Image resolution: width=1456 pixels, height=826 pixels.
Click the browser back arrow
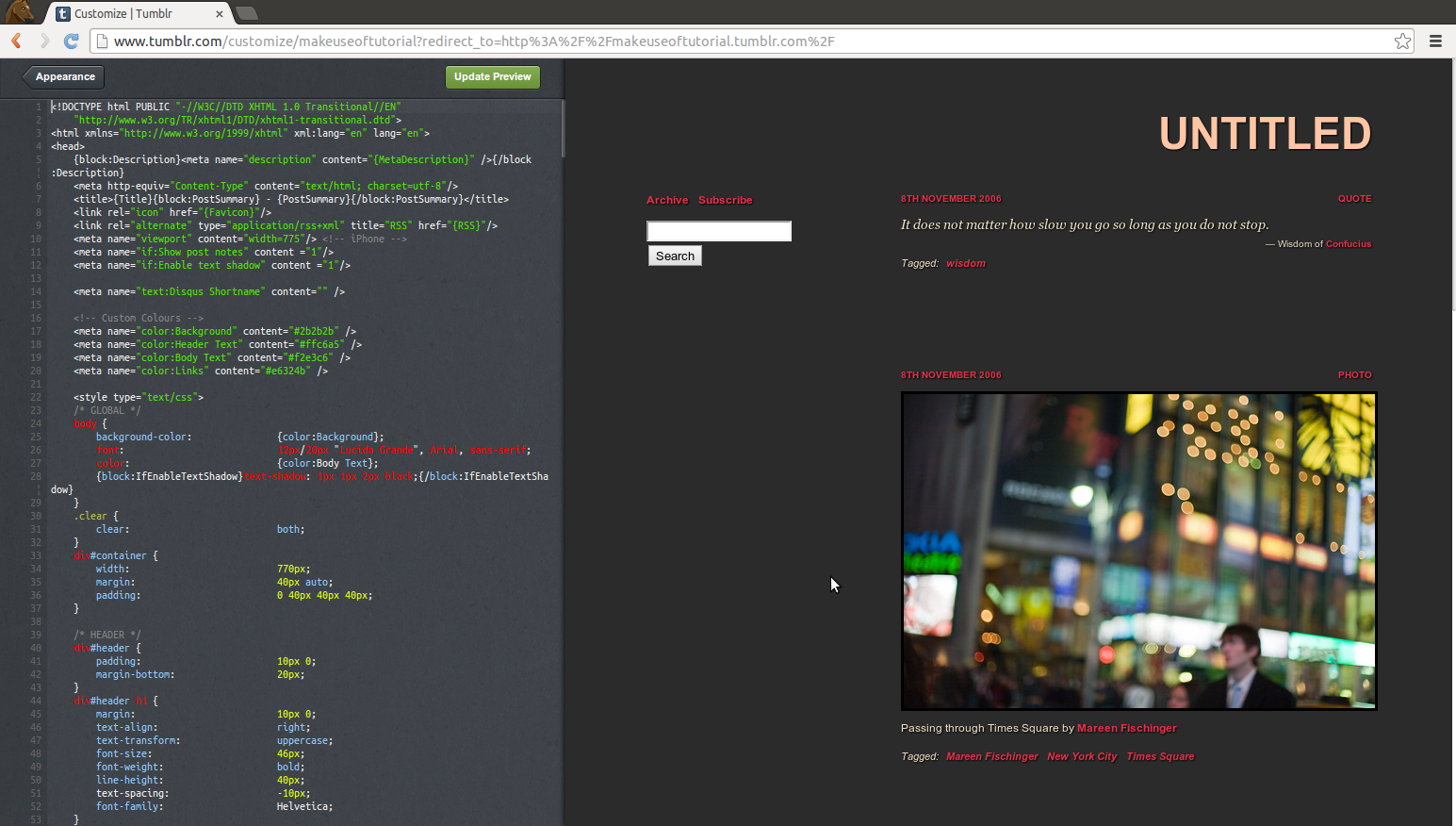pyautogui.click(x=16, y=41)
